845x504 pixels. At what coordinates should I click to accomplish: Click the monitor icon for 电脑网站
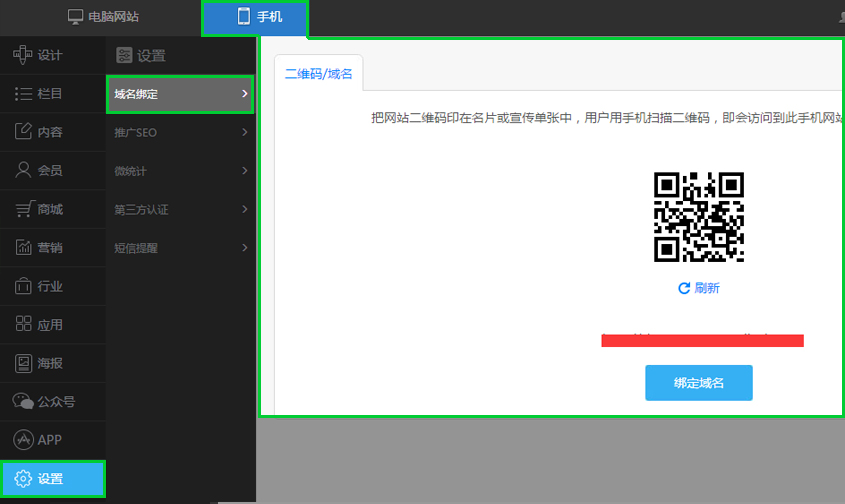75,17
